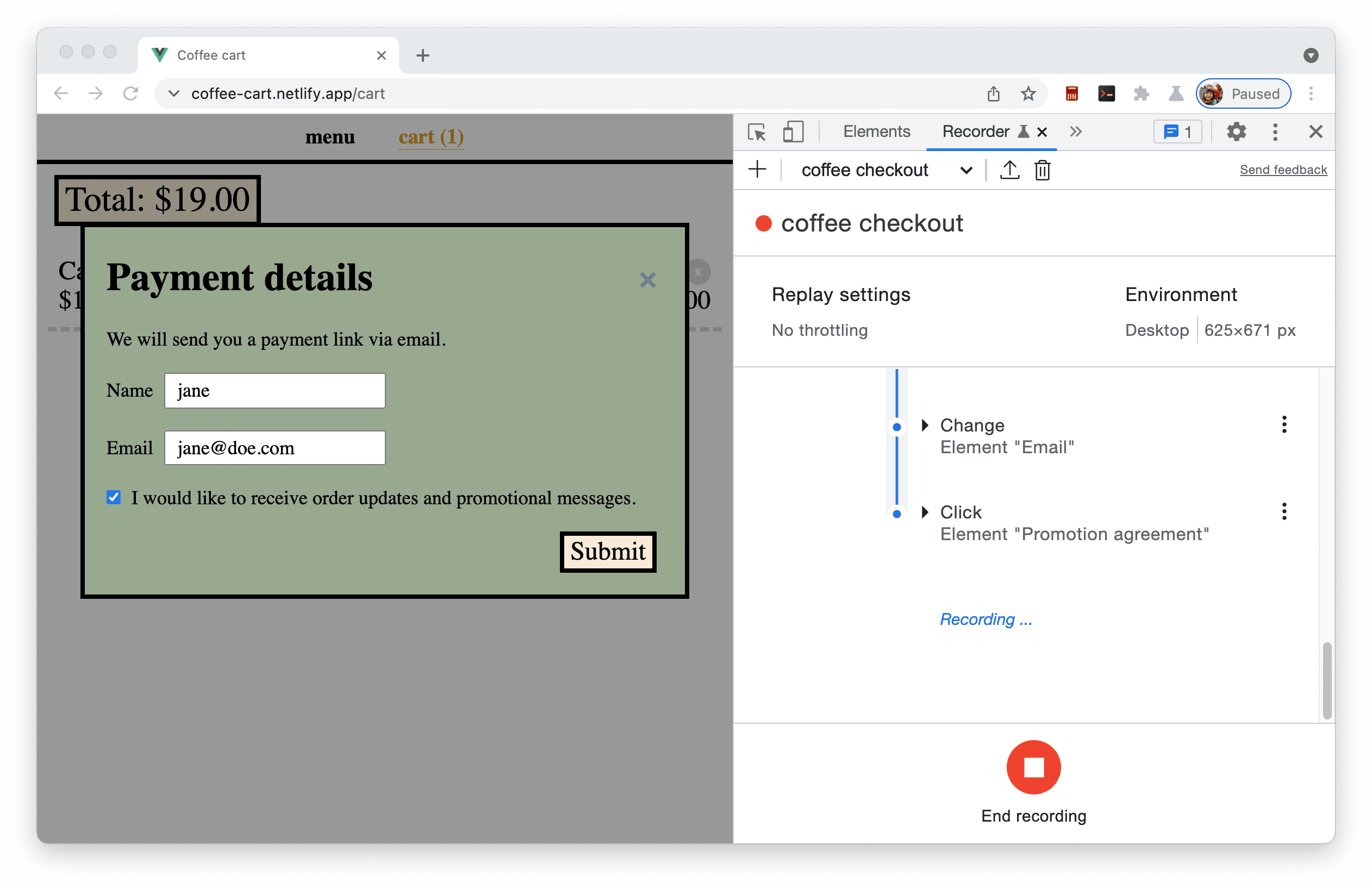Click the three-dot menu for Change step

[x=1284, y=425]
